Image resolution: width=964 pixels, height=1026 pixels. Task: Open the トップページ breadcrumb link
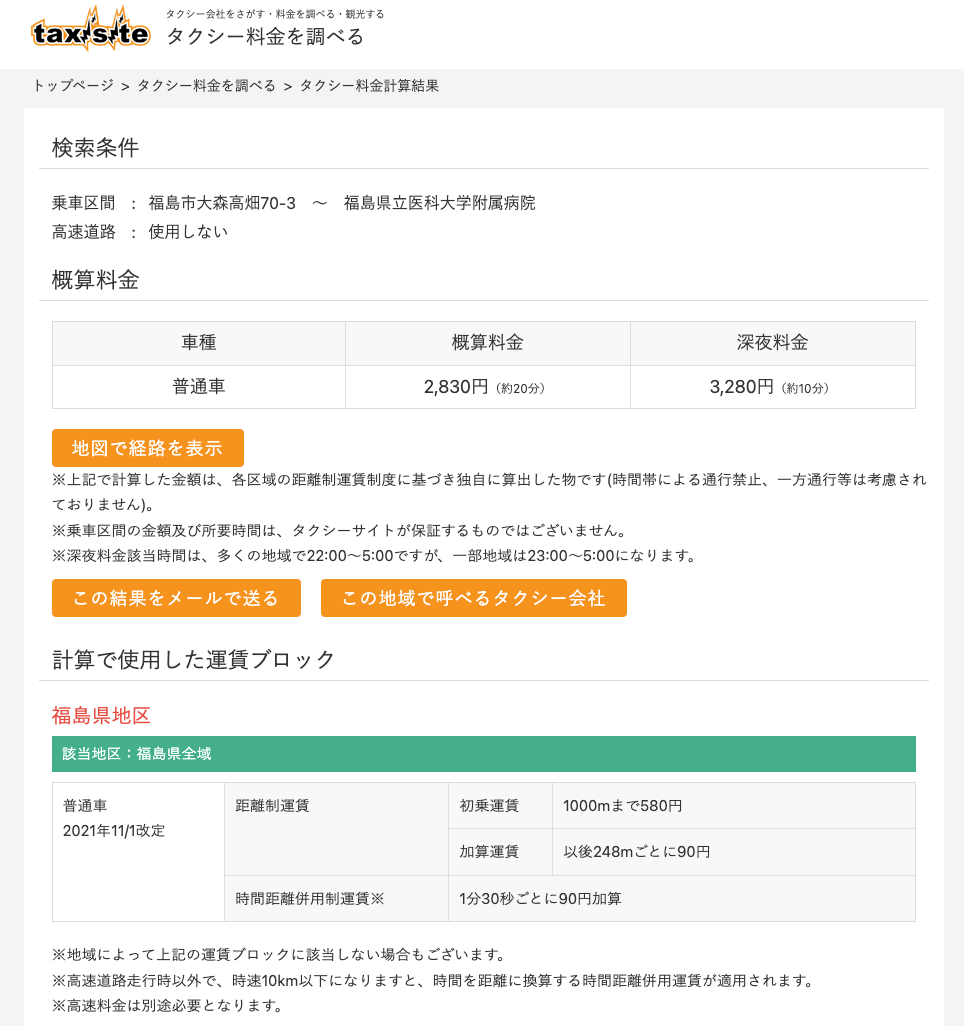73,86
